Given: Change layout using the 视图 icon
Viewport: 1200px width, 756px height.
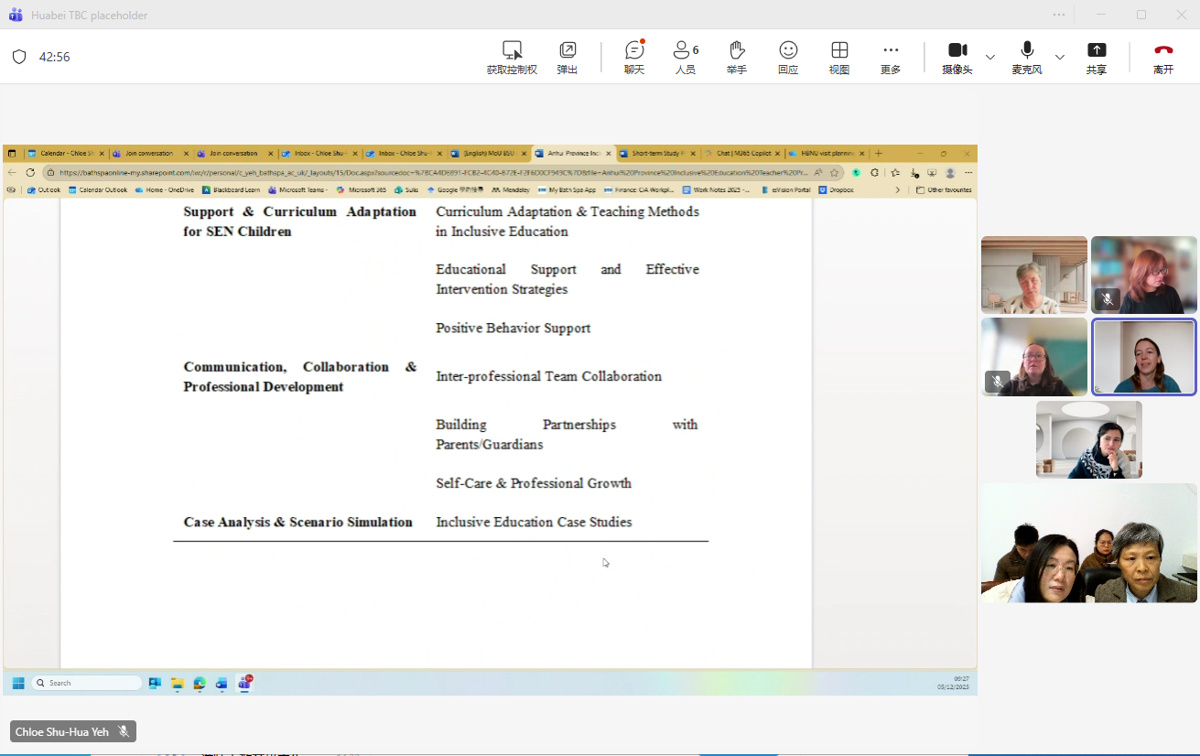Looking at the screenshot, I should point(839,51).
